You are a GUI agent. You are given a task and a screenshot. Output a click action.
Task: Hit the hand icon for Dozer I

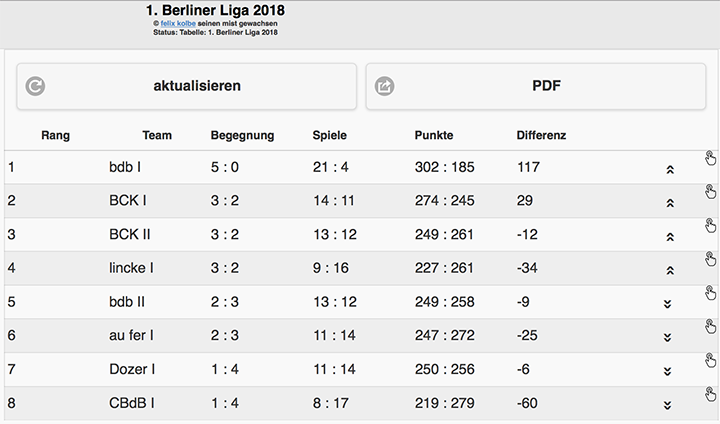coord(710,360)
